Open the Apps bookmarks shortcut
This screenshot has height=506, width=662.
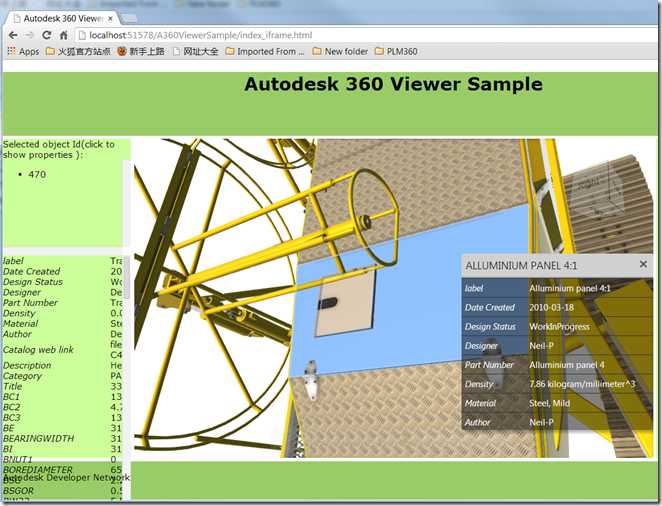(x=23, y=51)
